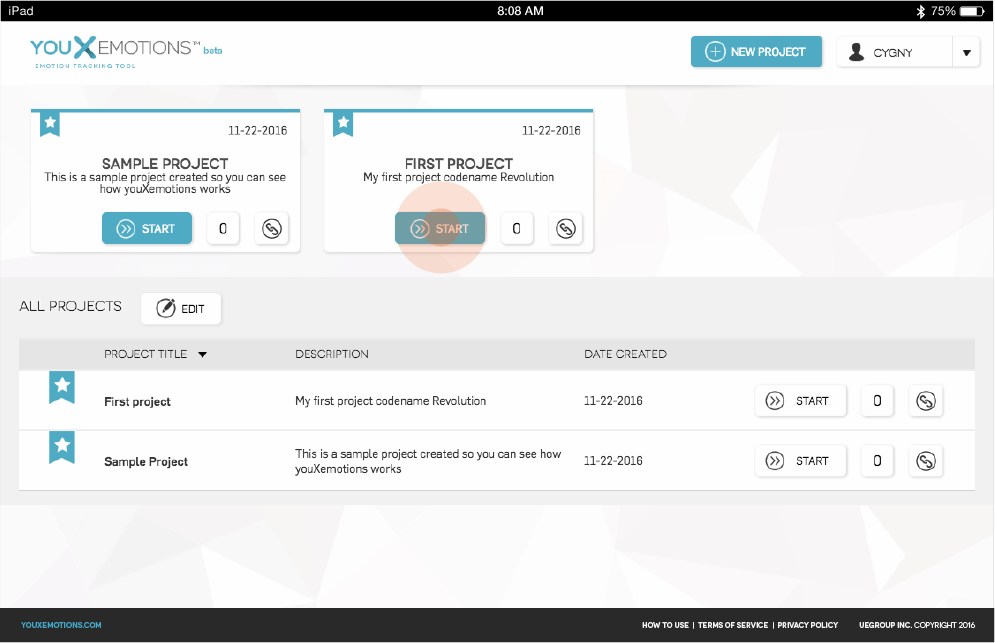
Task: Start First Project from its card
Action: pos(440,229)
